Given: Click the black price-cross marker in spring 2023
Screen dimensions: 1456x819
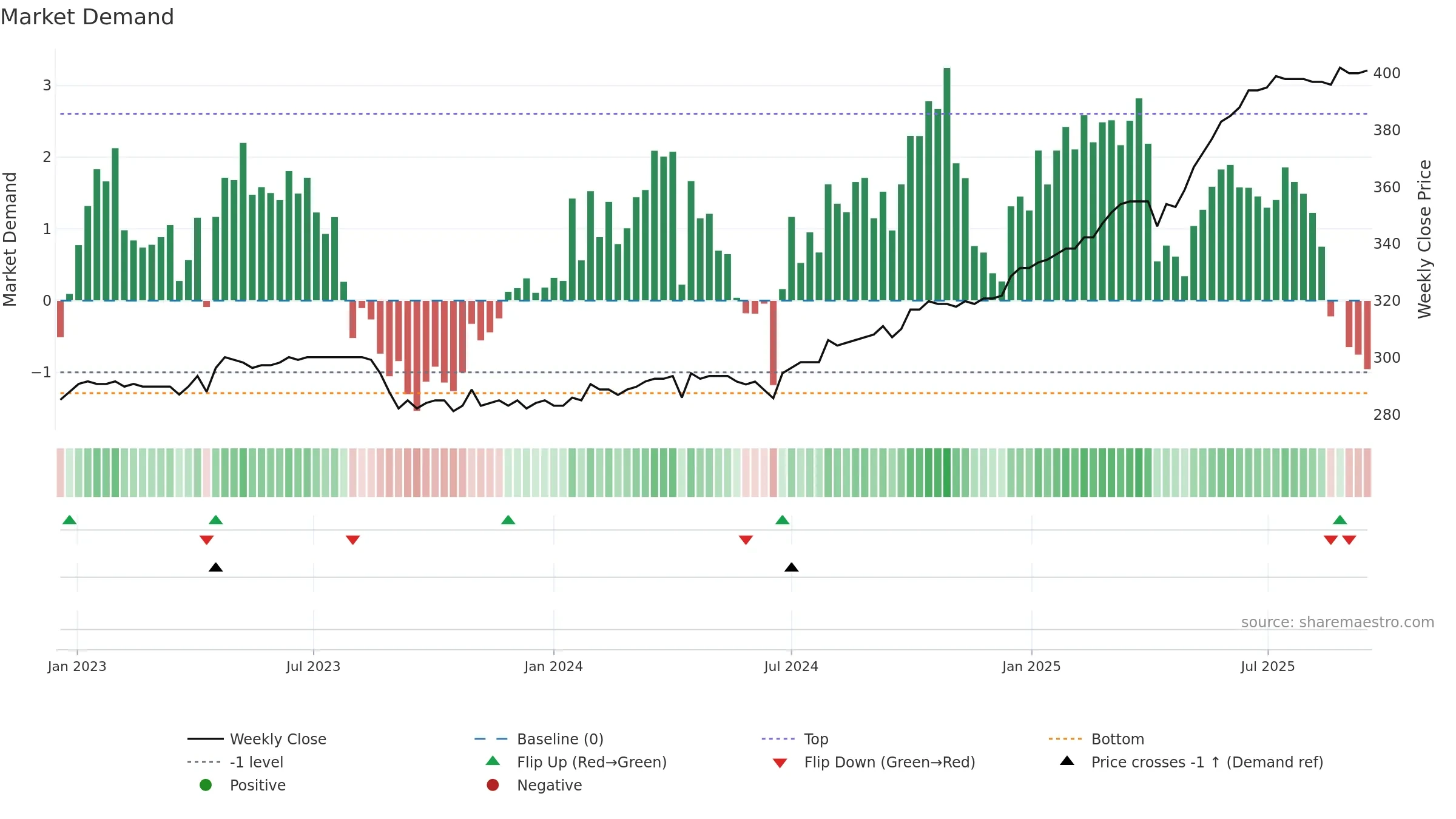Looking at the screenshot, I should coord(216,567).
